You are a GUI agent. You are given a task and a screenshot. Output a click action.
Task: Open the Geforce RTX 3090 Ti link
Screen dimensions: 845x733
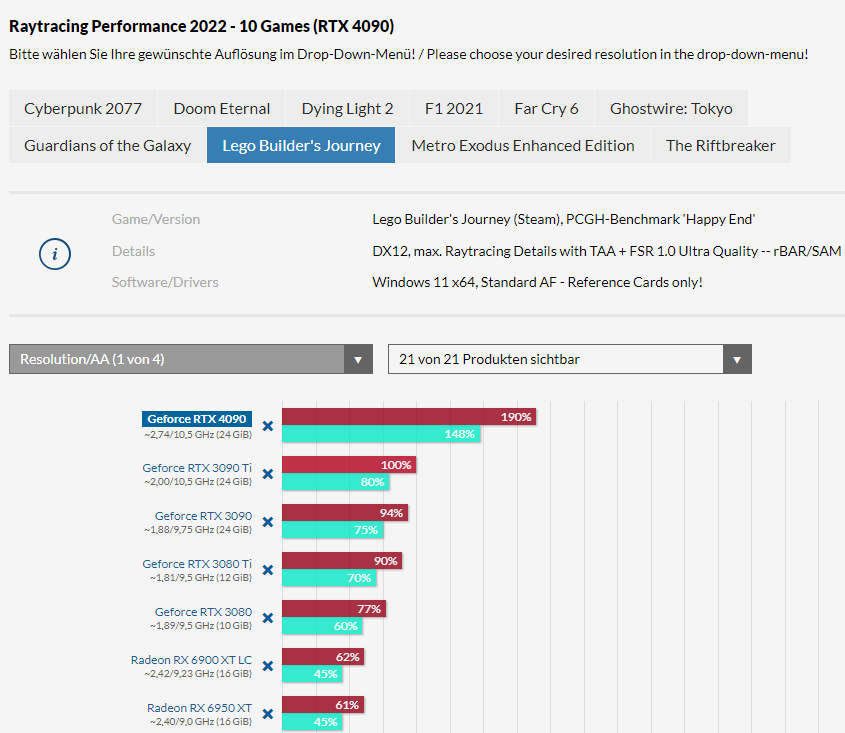coord(197,468)
